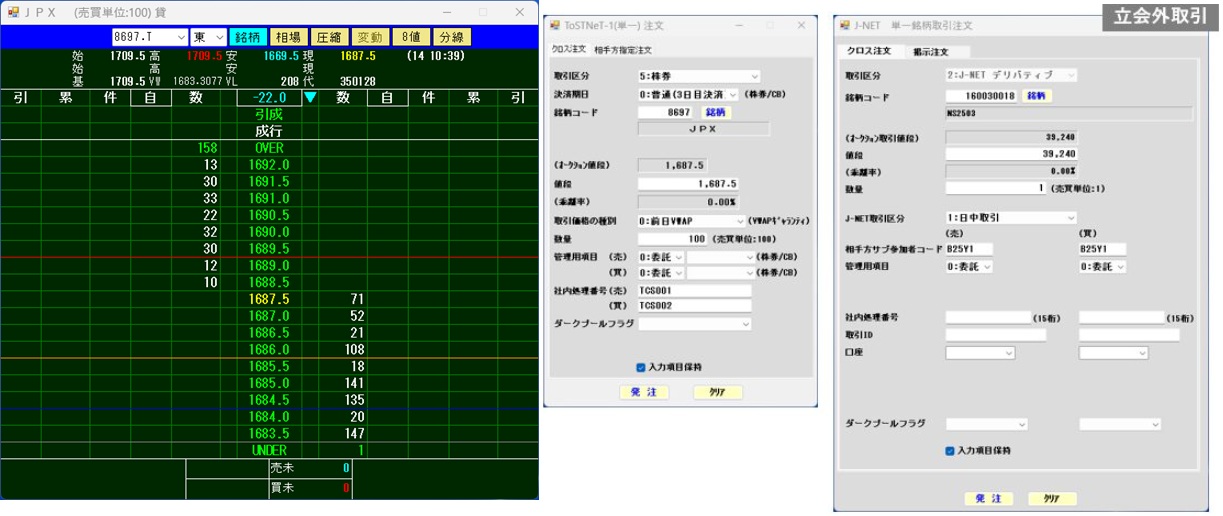
Task: Click 銘柄 lookup button in J-NET window
Action: tap(1035, 96)
